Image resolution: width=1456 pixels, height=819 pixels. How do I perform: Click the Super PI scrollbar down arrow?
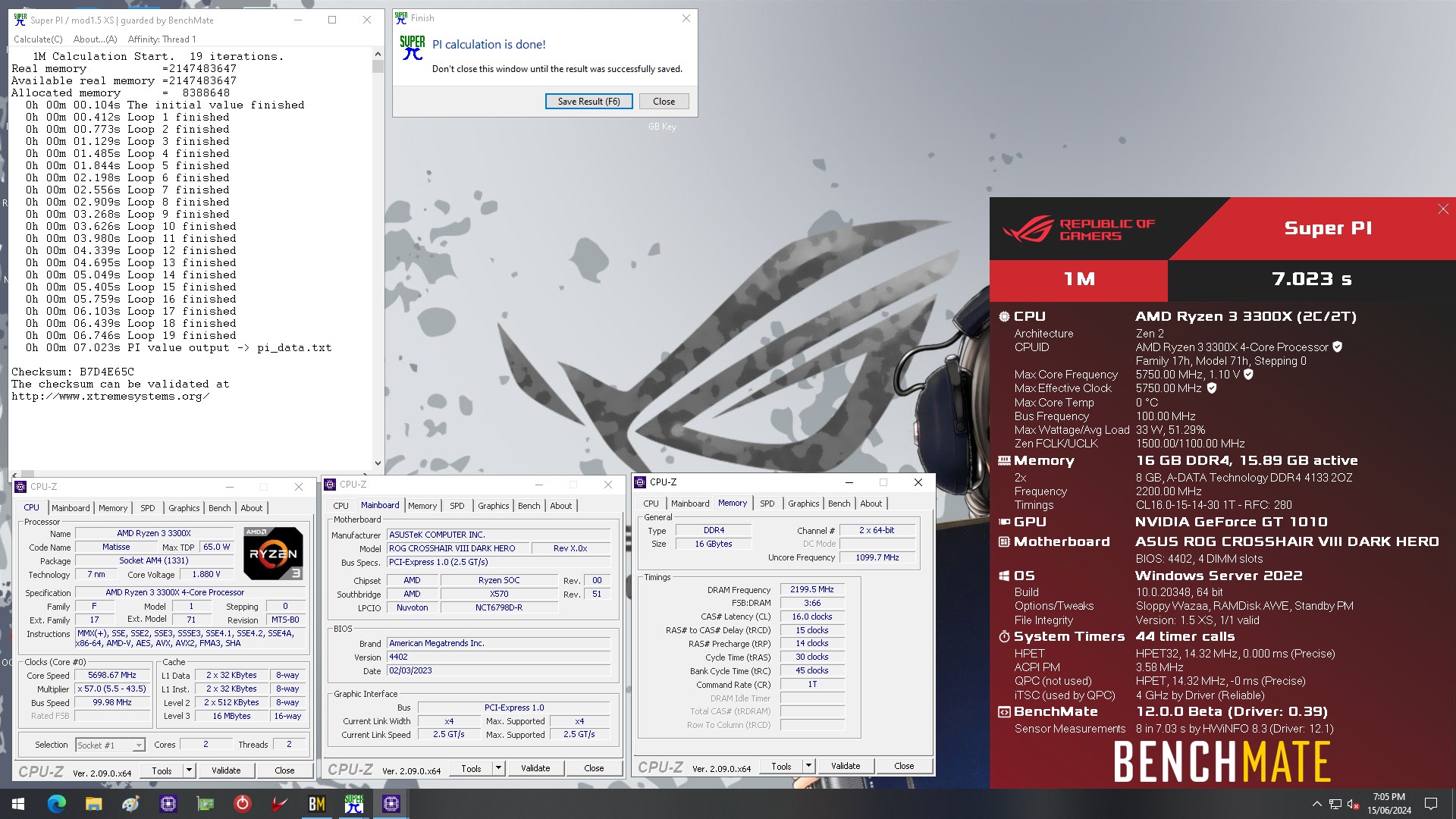[x=378, y=463]
